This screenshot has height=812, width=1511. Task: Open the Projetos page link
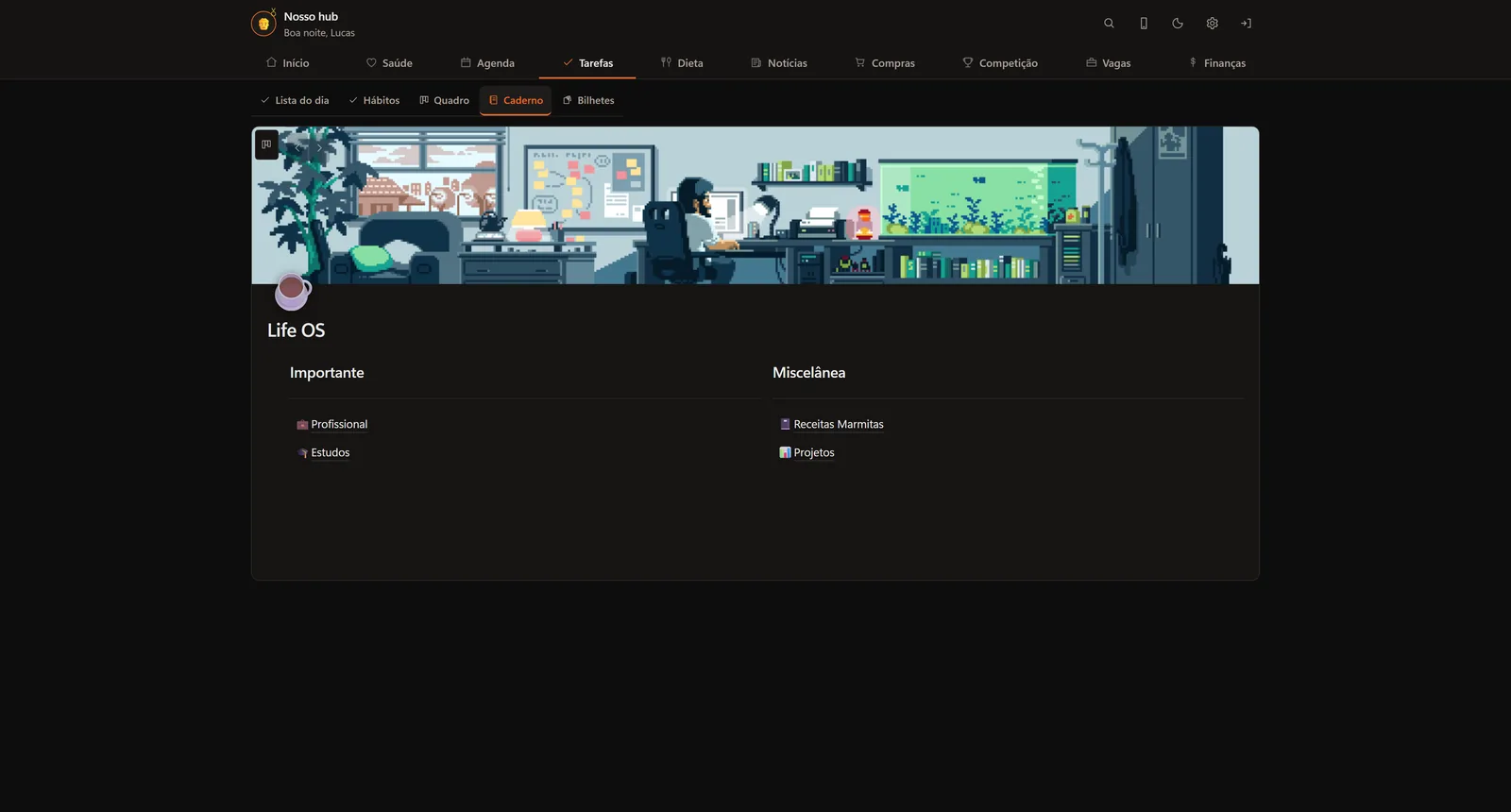(807, 453)
